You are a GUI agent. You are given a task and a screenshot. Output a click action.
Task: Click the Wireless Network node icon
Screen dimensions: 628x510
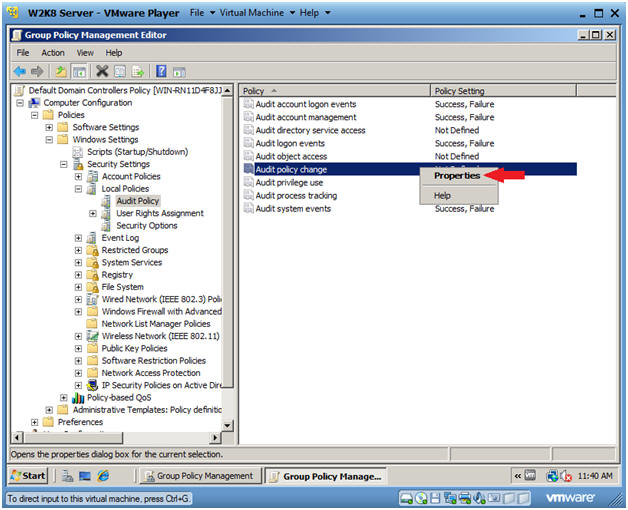click(93, 336)
